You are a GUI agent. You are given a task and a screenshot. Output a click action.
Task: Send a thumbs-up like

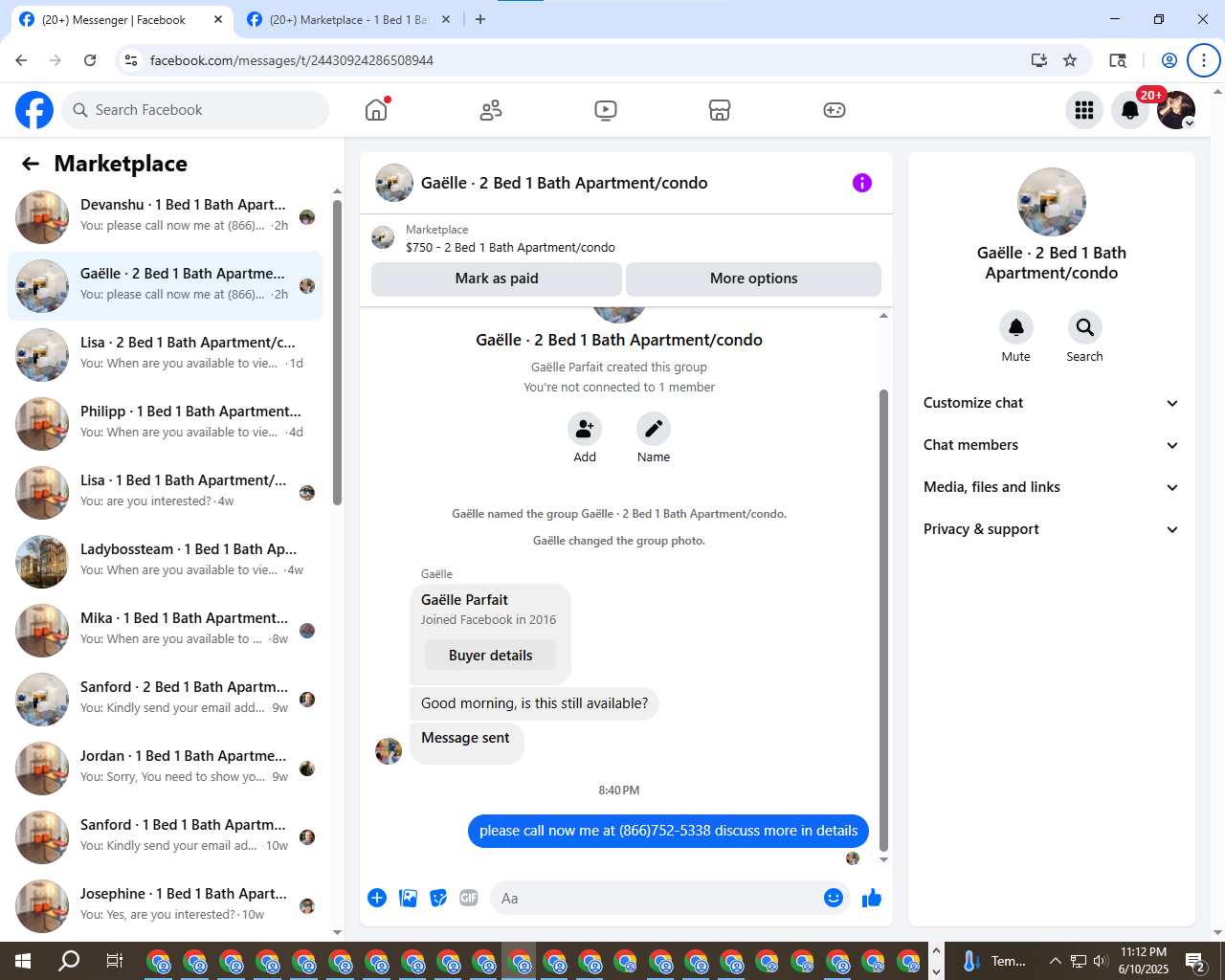click(872, 898)
